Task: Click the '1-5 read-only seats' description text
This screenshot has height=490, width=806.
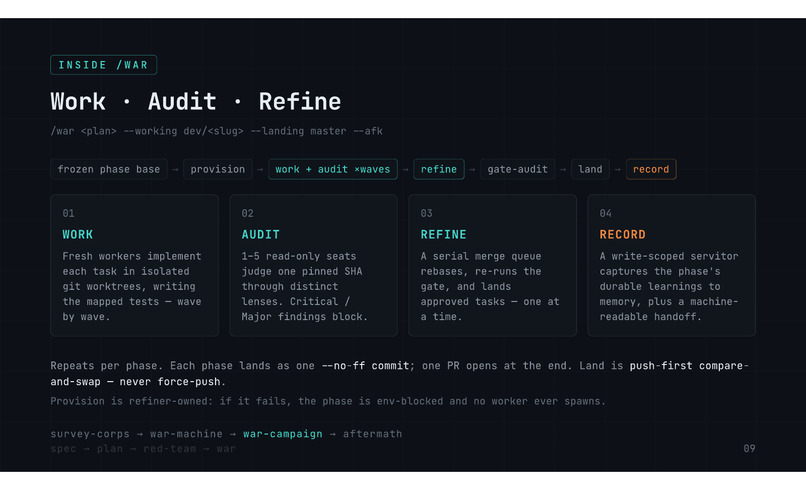Action: [x=305, y=286]
